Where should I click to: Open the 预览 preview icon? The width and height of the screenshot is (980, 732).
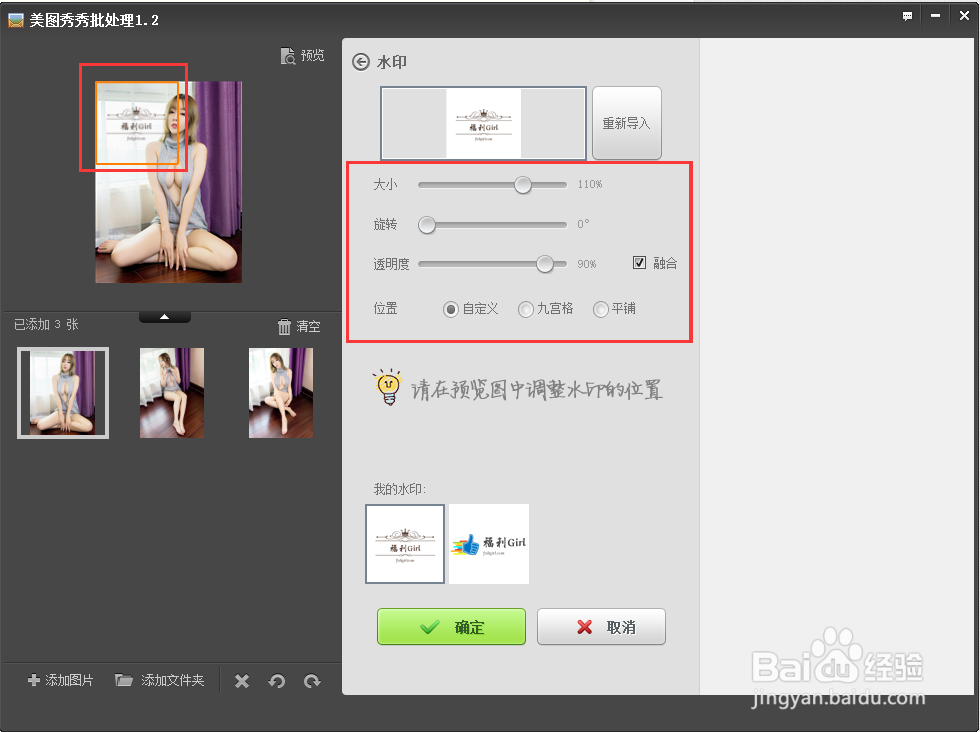point(288,56)
